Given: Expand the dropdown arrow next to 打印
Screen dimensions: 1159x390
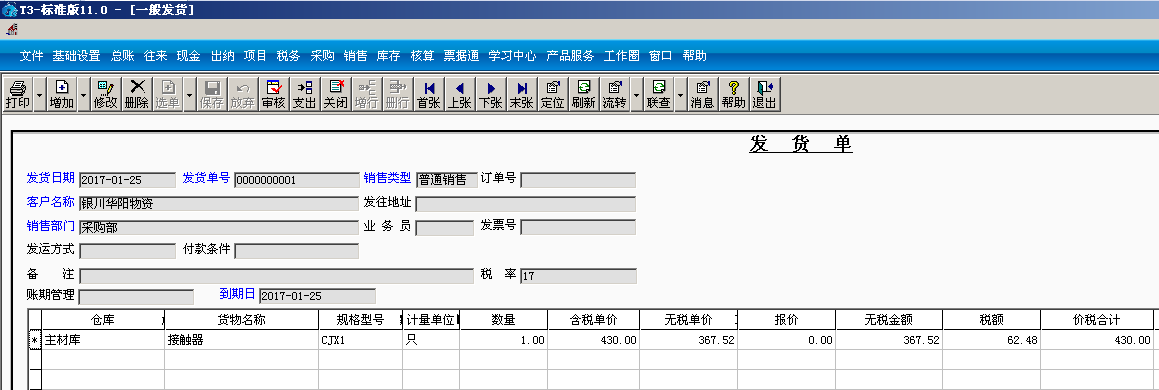Looking at the screenshot, I should (x=39, y=95).
